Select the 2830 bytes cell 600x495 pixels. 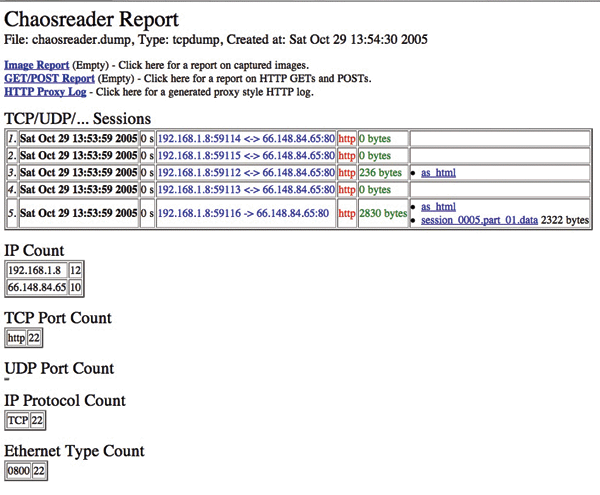click(383, 213)
